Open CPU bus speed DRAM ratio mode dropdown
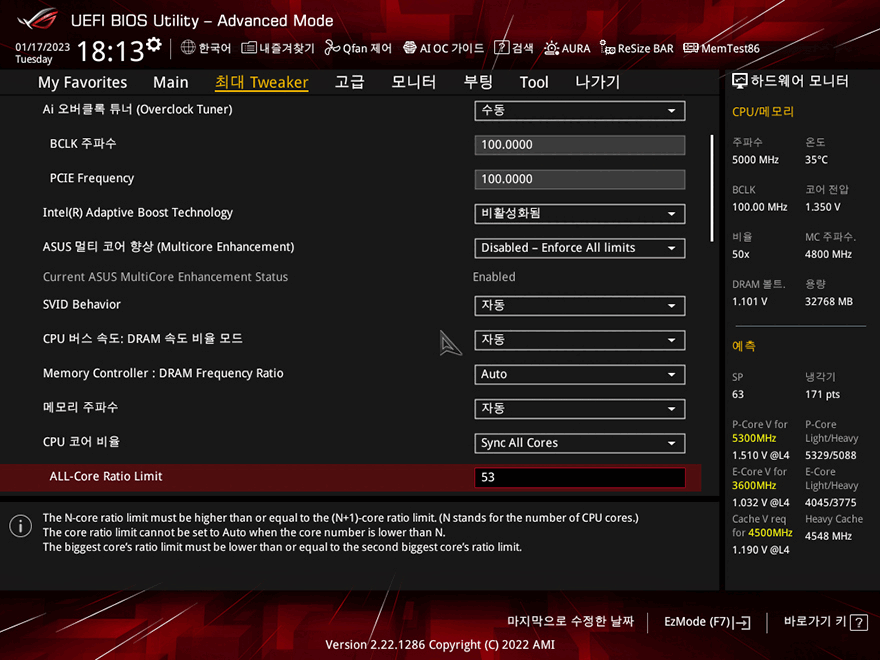880x660 pixels. 580,340
